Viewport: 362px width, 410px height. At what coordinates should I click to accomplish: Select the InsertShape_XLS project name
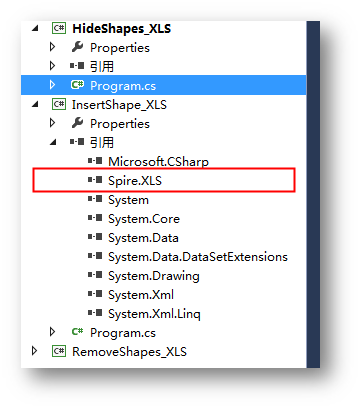tap(119, 105)
